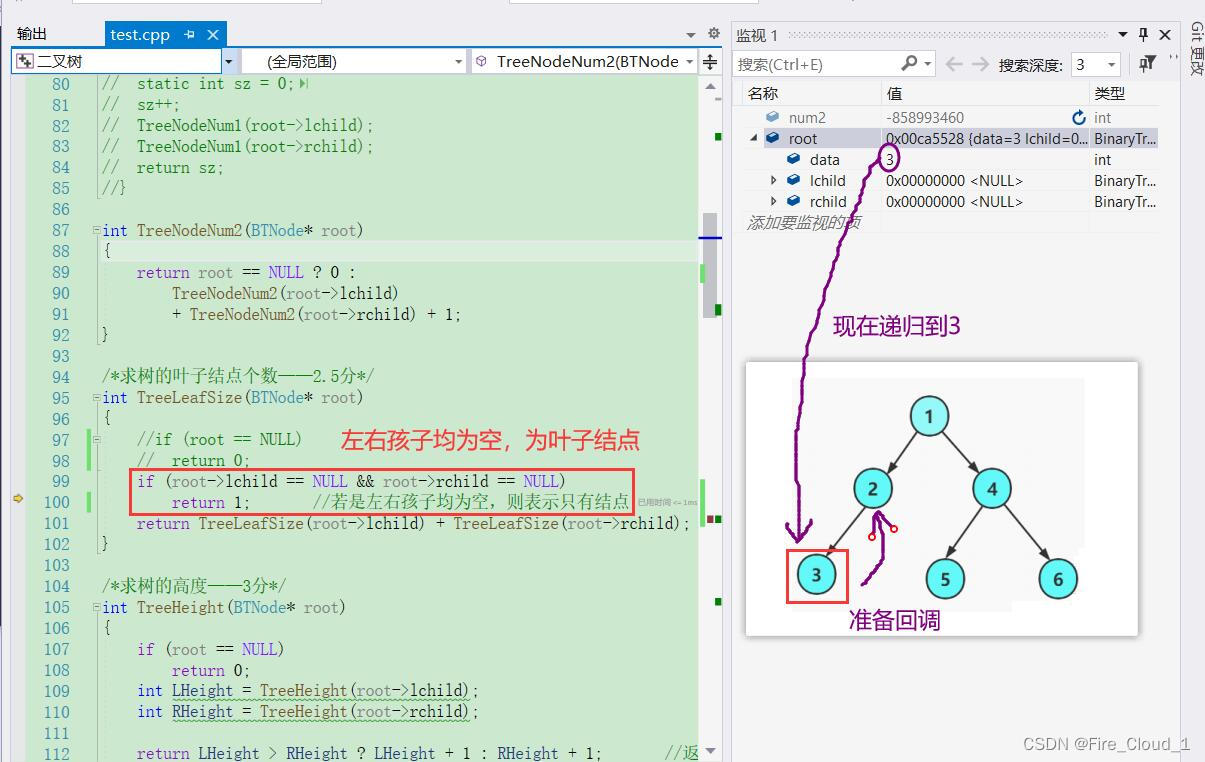Viewport: 1205px width, 762px height.
Task: Select the test.cpp editor tab
Action: click(140, 35)
